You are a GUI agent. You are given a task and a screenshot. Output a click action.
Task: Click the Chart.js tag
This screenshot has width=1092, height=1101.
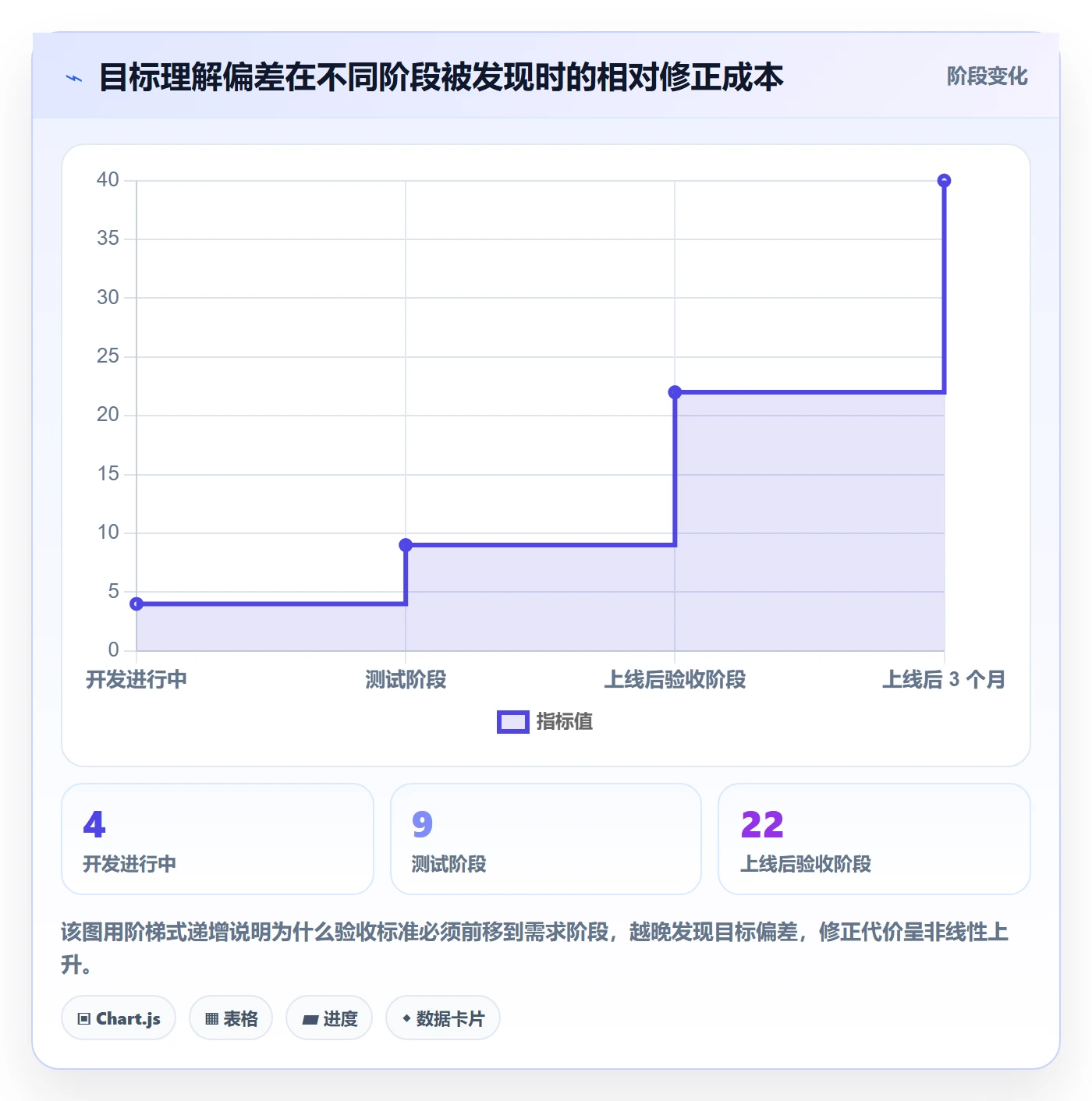119,1018
